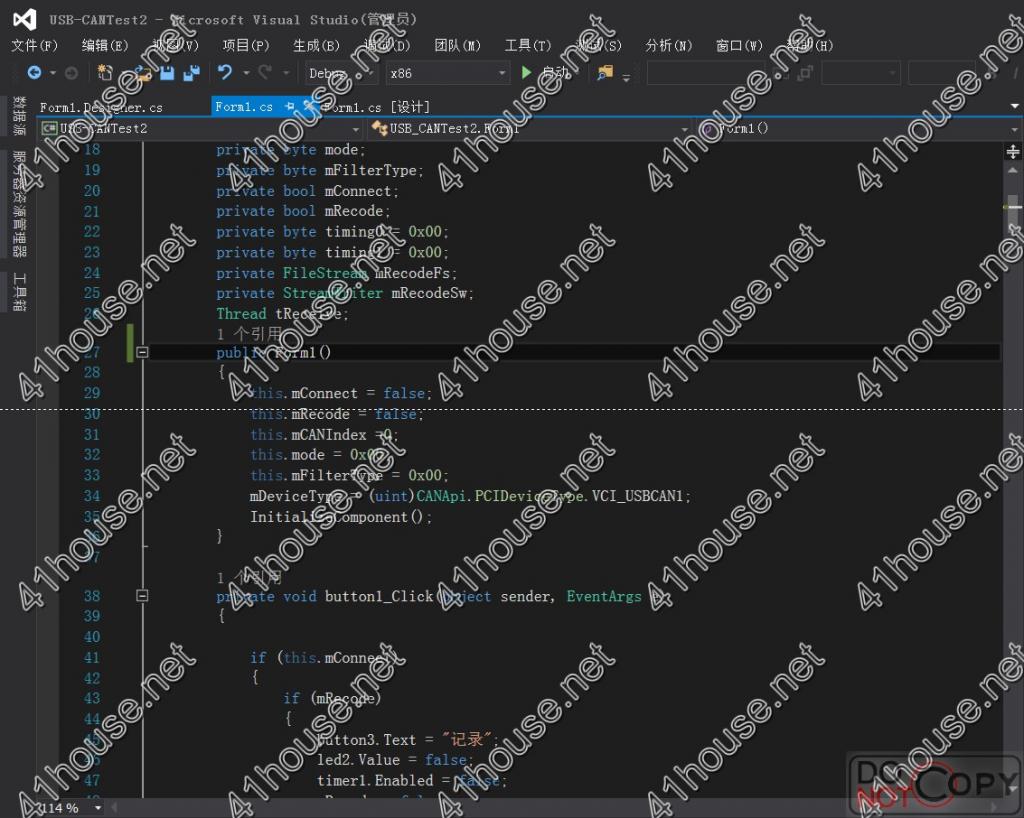
Task: Click on 'mCANIndex' on line 31
Action: [x=328, y=435]
